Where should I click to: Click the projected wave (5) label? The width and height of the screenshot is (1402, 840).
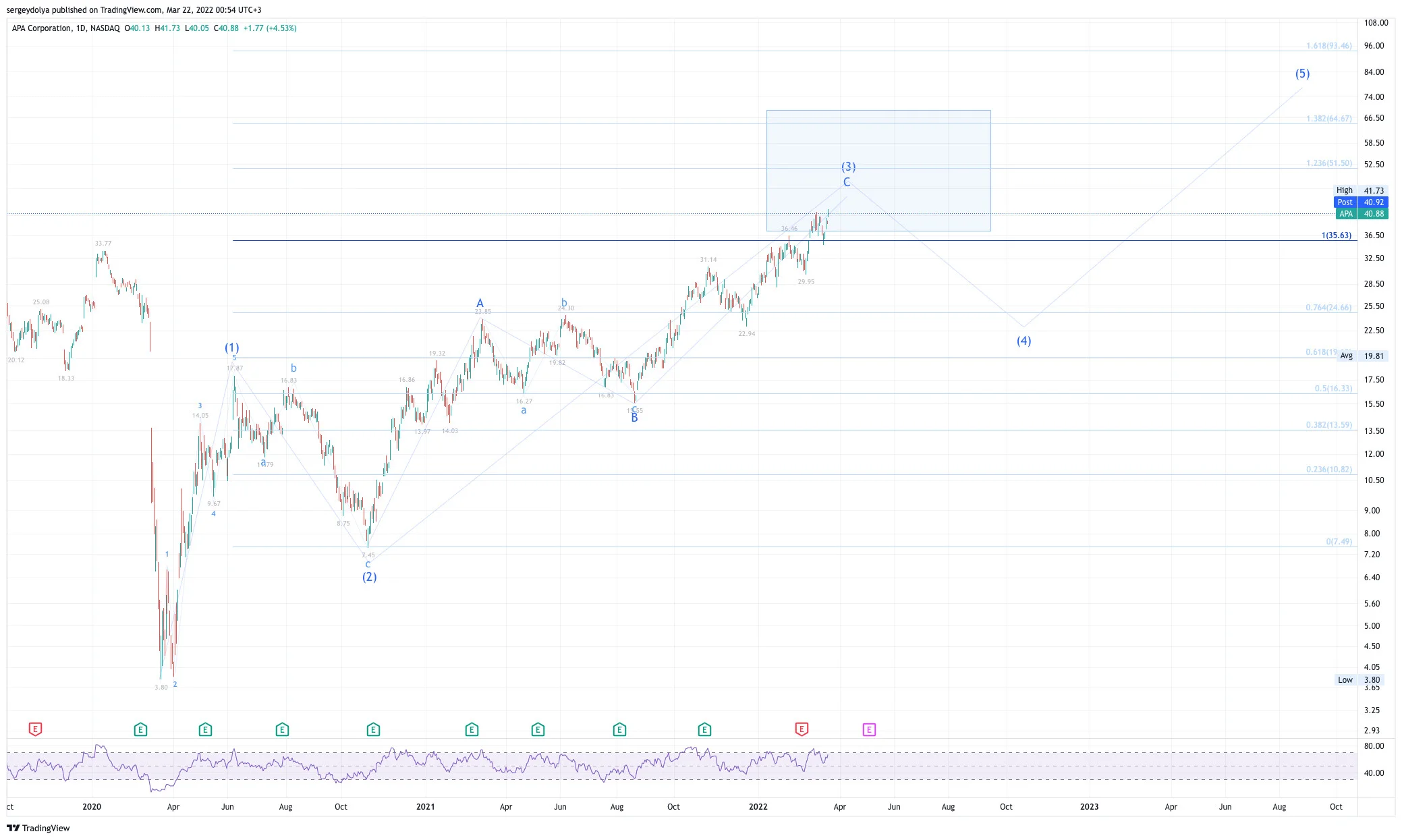pos(1302,74)
